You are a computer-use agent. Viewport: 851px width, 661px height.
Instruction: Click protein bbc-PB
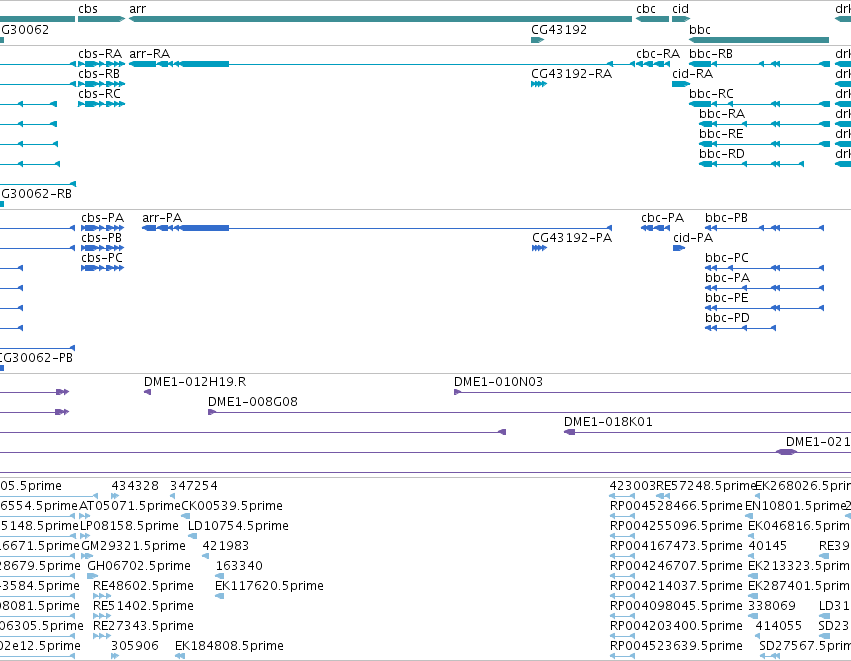[726, 218]
